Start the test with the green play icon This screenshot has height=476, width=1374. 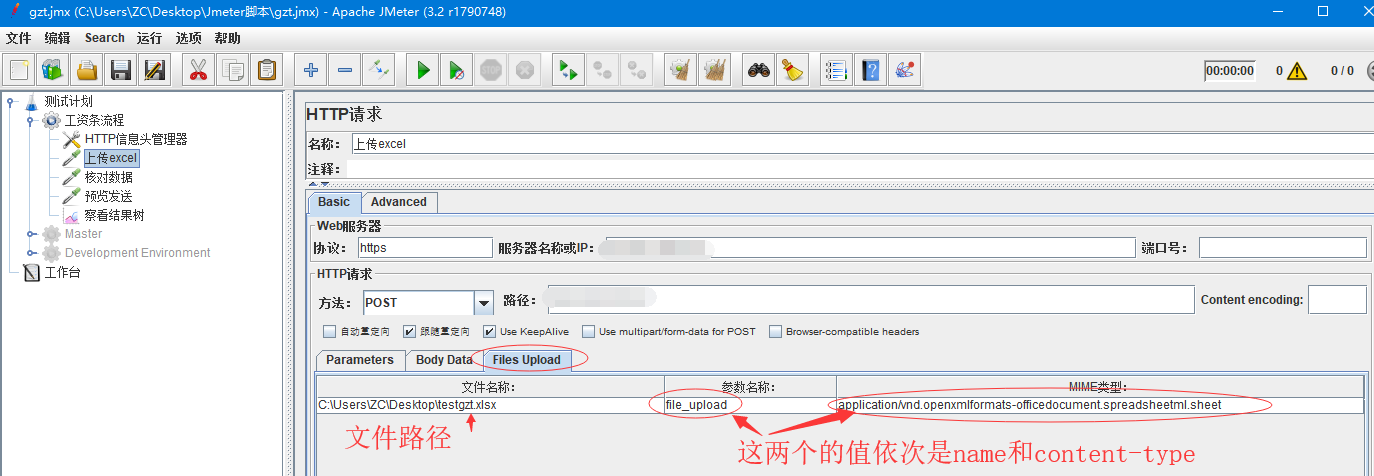(423, 70)
